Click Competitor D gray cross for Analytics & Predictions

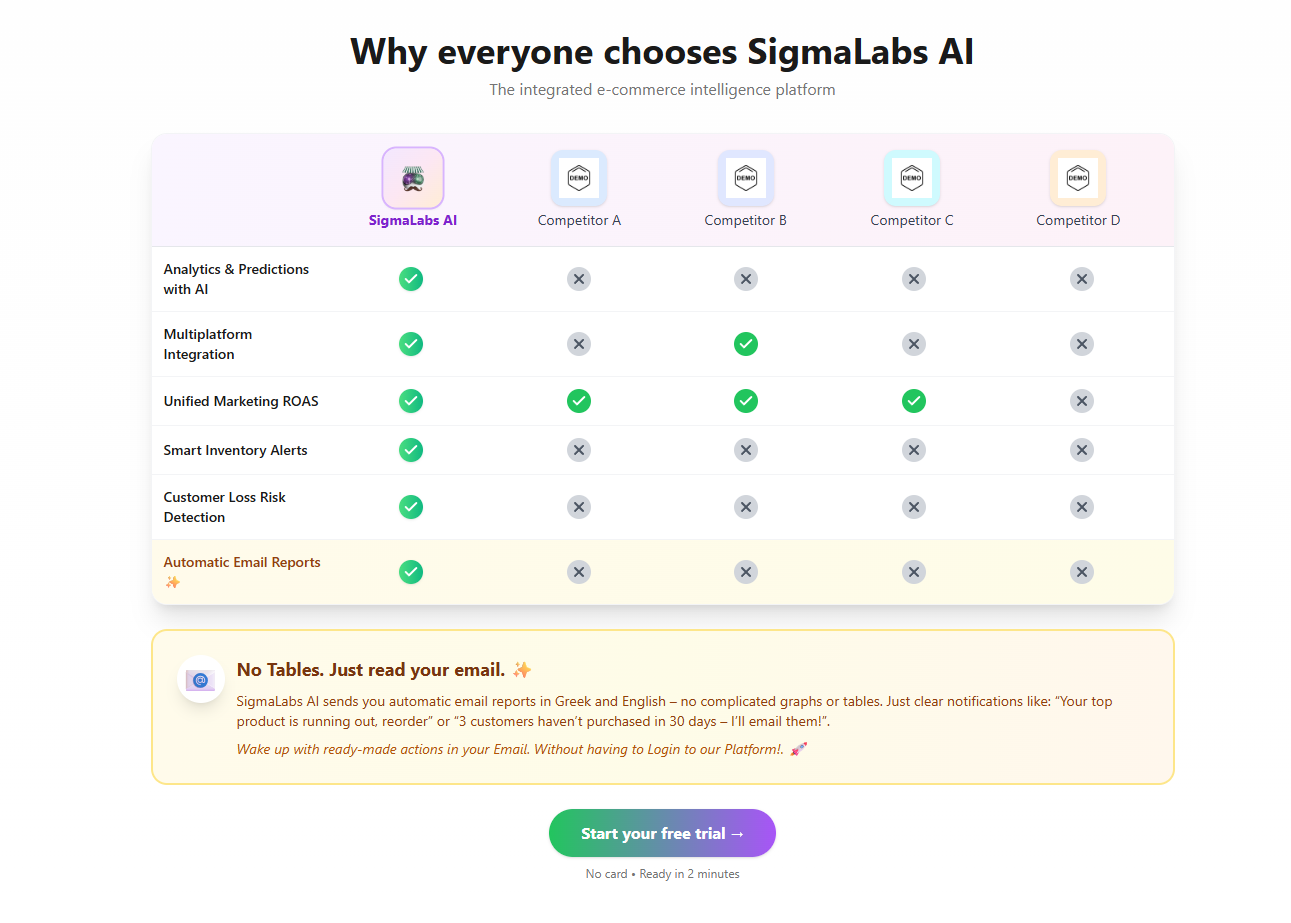point(1081,279)
